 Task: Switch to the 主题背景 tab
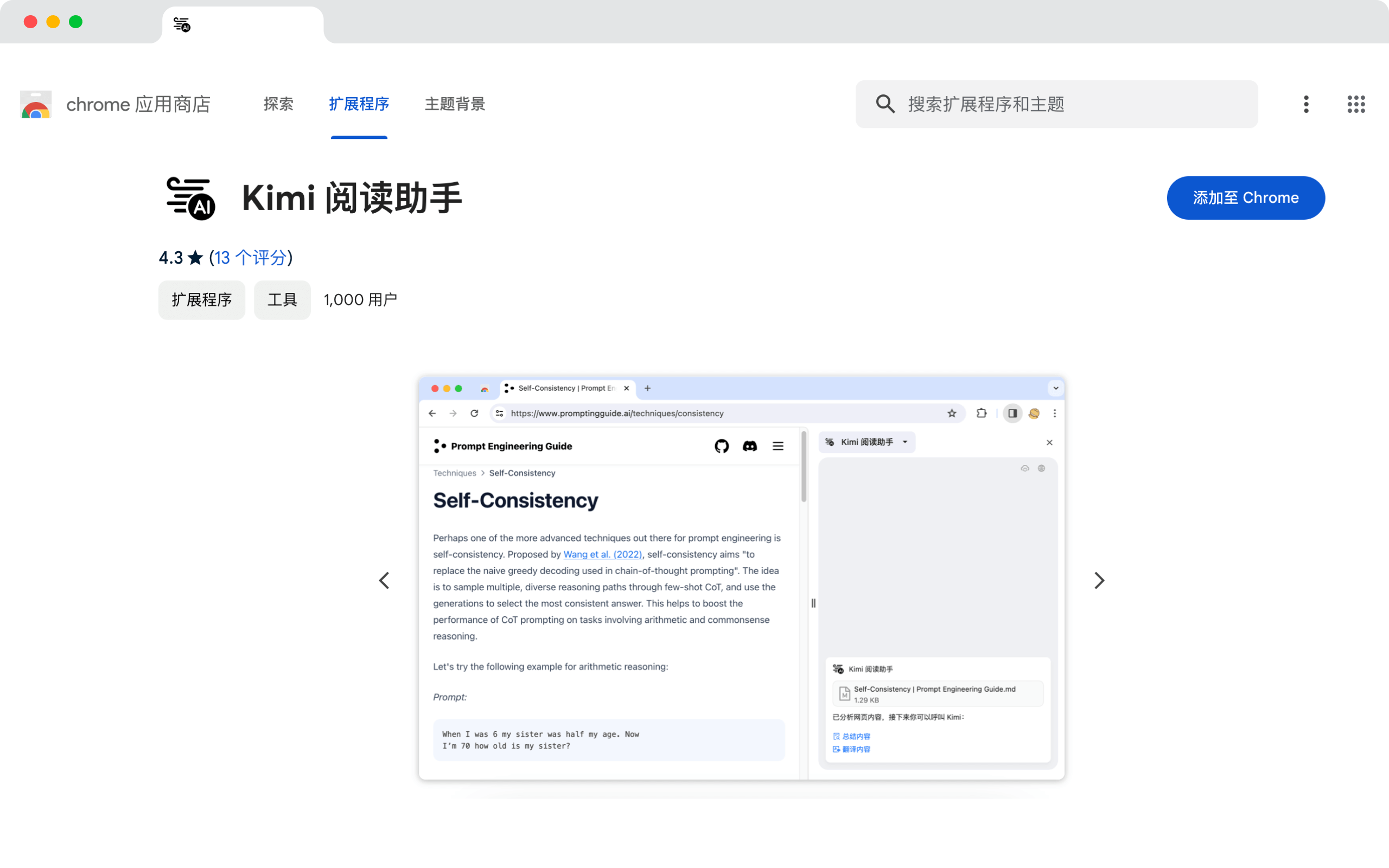(x=455, y=104)
